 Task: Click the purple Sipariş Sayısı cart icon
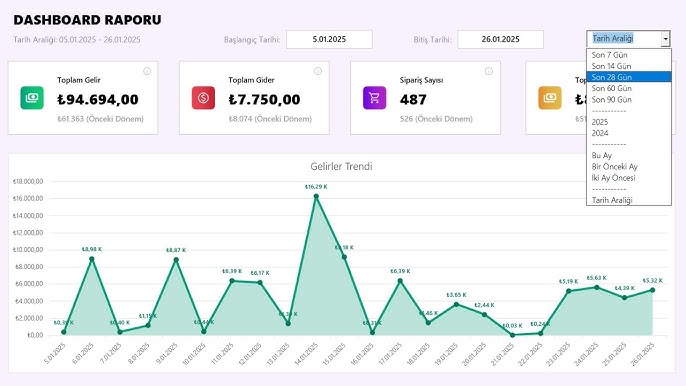pos(374,98)
